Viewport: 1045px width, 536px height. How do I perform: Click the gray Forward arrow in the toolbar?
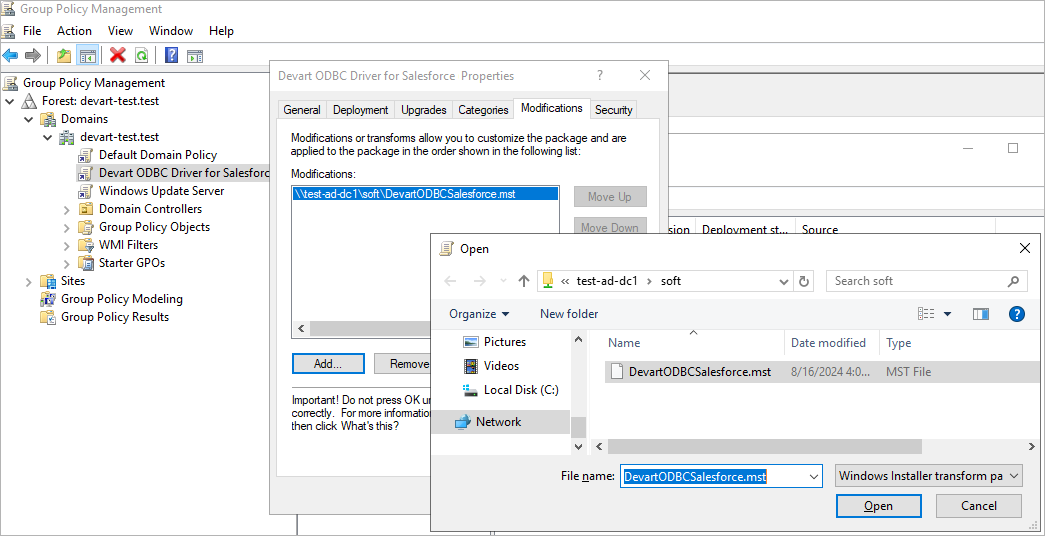point(33,55)
